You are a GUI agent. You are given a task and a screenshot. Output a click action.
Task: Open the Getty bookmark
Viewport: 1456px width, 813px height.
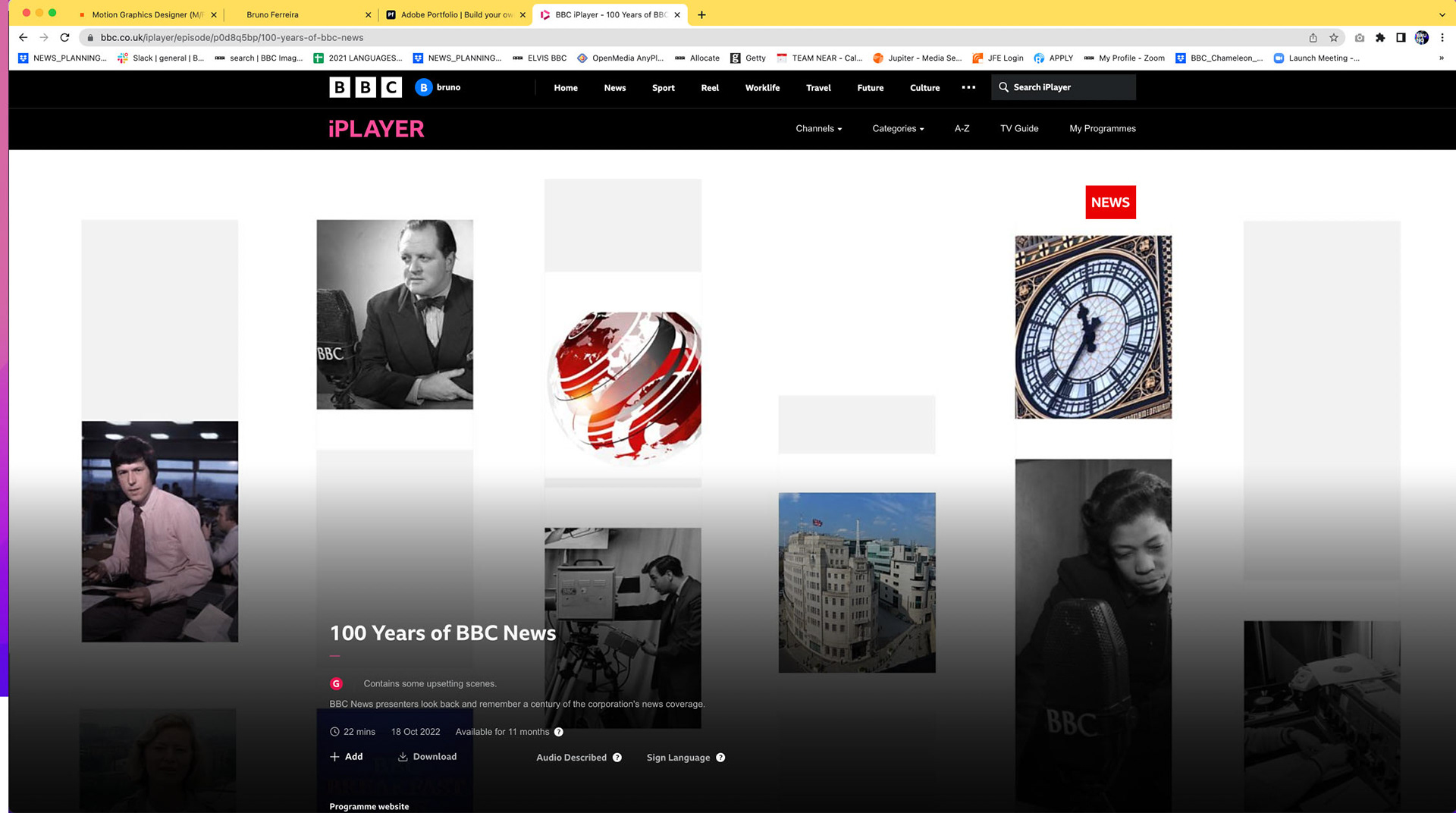tap(748, 58)
